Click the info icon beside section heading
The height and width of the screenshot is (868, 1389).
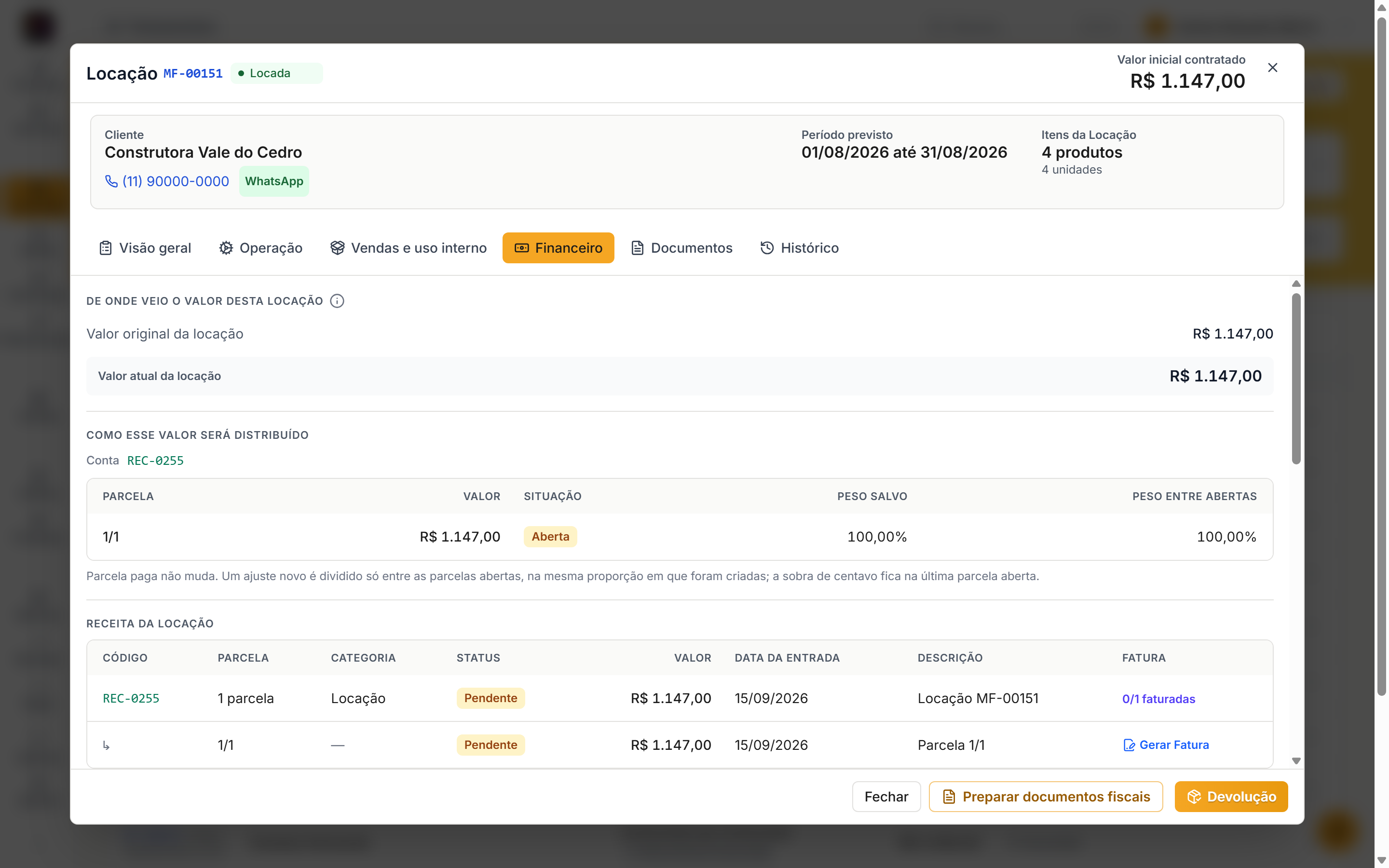(x=337, y=301)
